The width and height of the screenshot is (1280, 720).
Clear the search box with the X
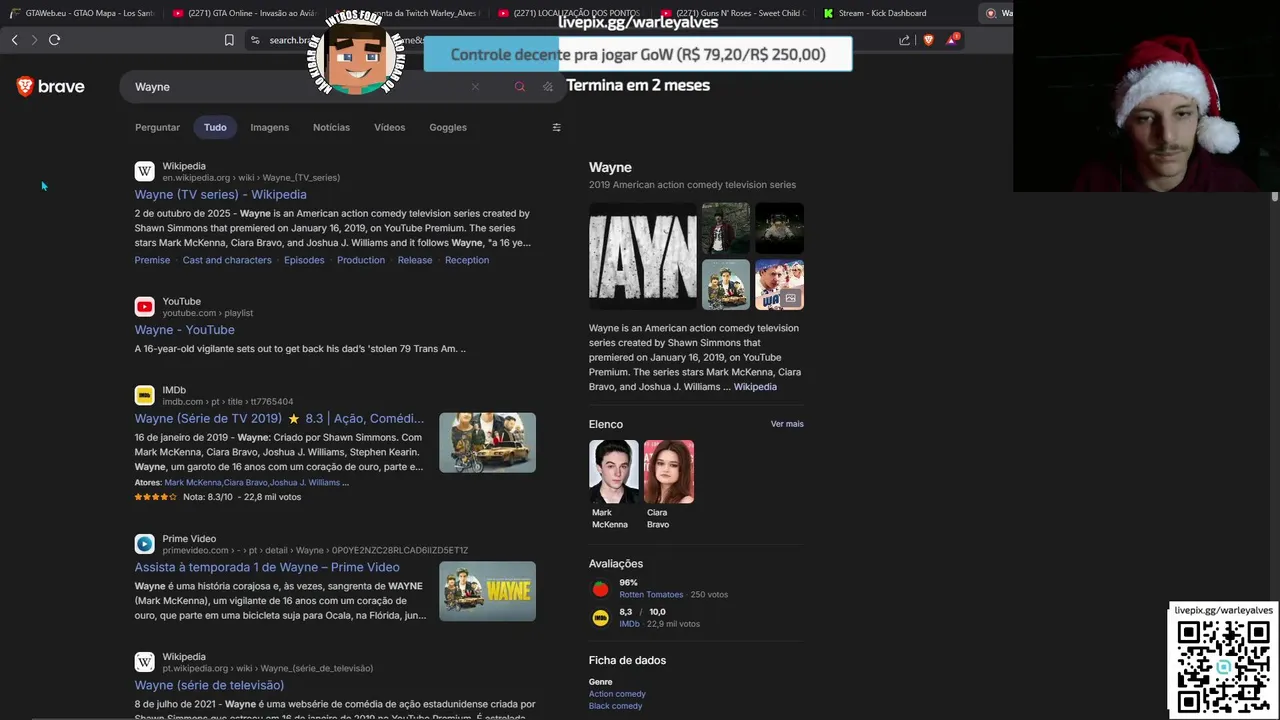(x=475, y=87)
